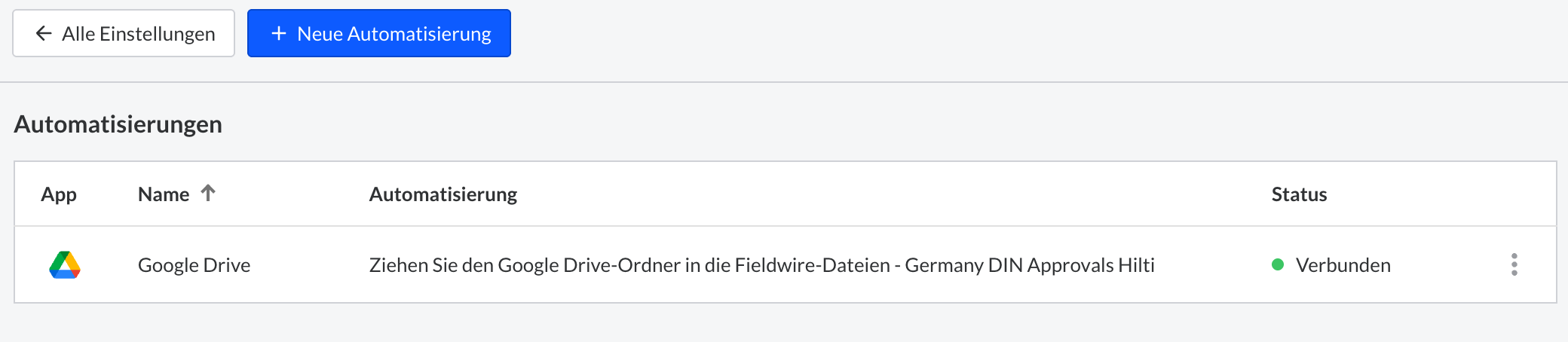The width and height of the screenshot is (1568, 342).
Task: Click the word Hilti ending the row description
Action: [x=1136, y=265]
